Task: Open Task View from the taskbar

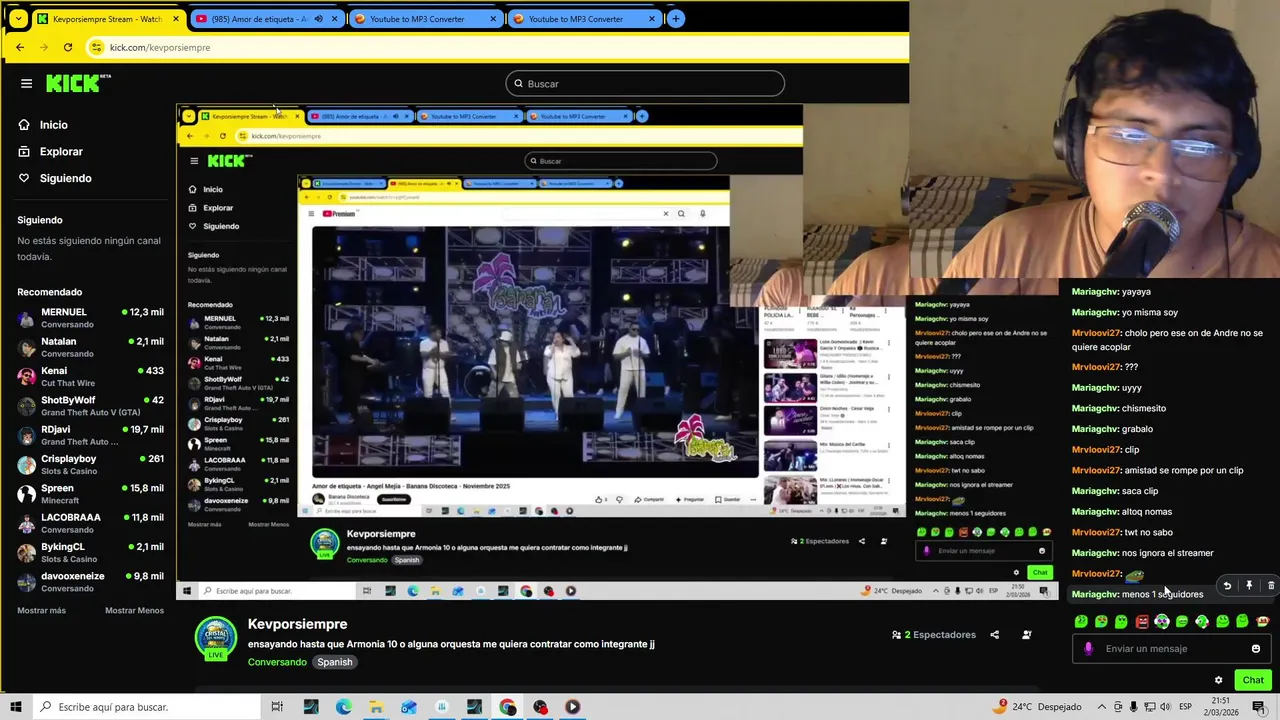Action: pyautogui.click(x=277, y=707)
